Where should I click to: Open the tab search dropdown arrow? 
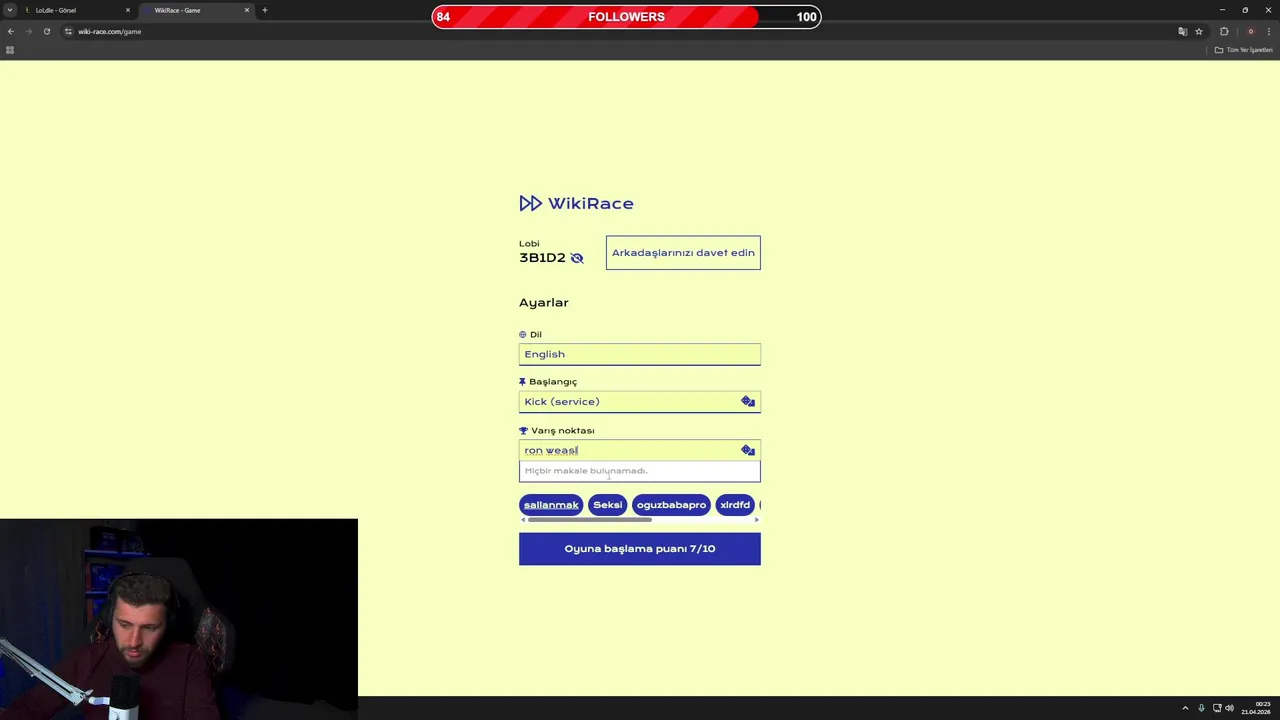(x=10, y=10)
